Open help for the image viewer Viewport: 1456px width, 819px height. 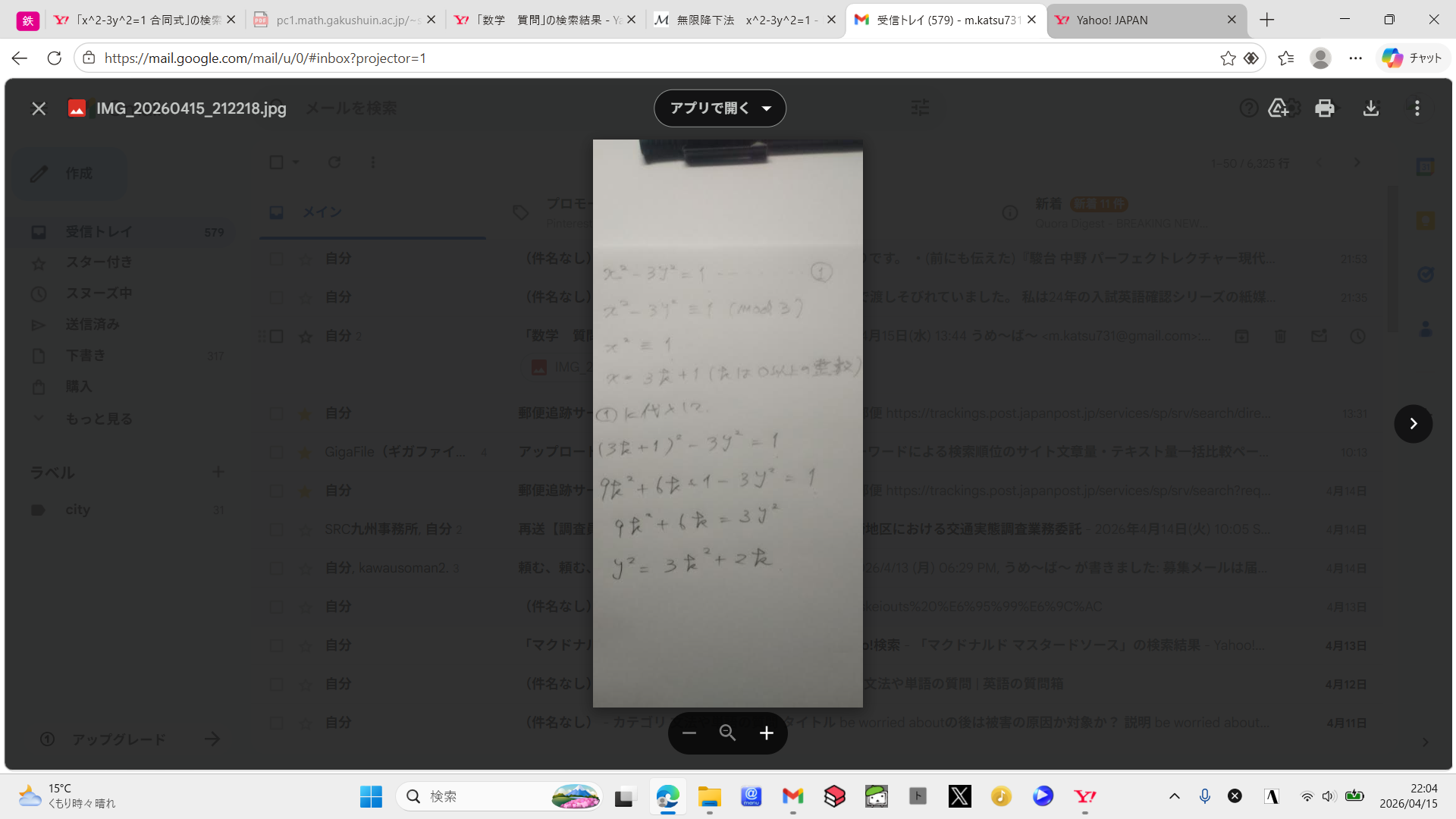1249,108
